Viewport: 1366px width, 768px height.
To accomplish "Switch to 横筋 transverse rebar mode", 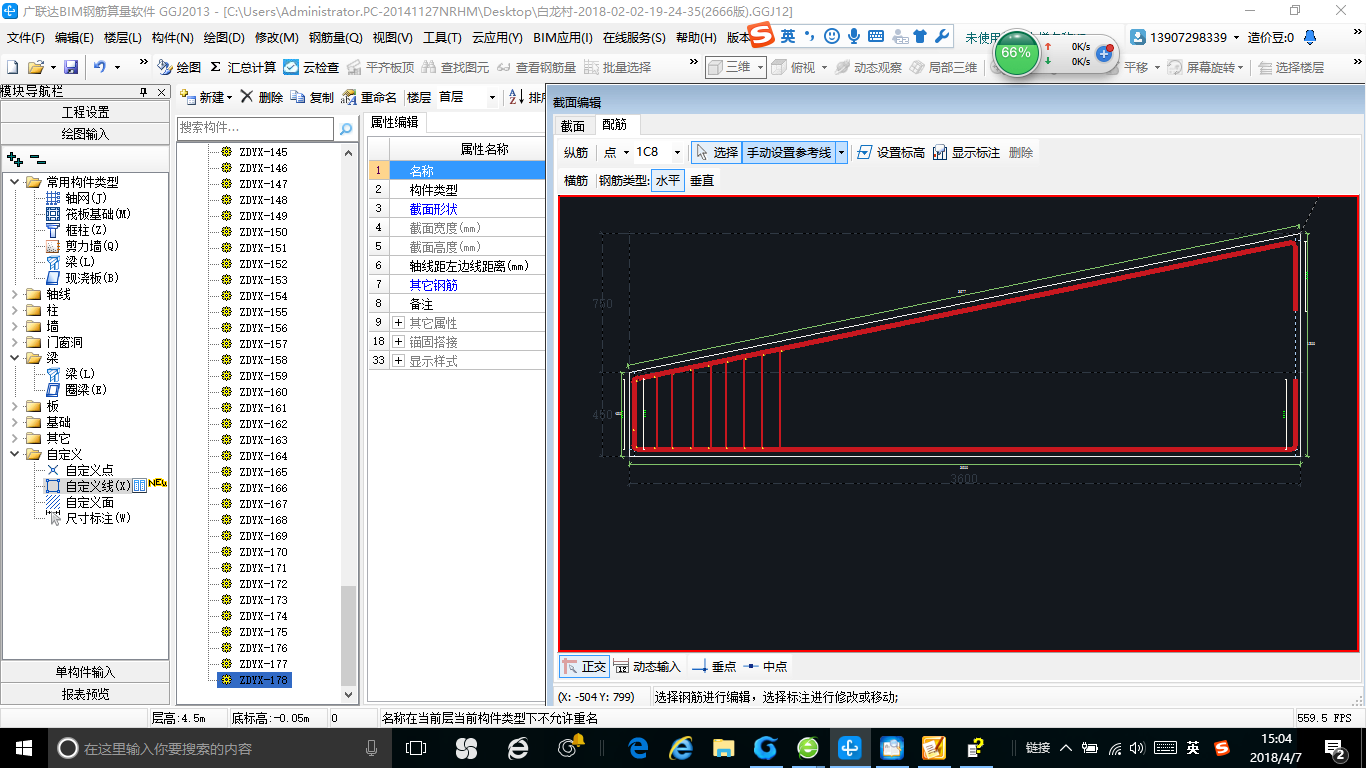I will click(x=576, y=181).
